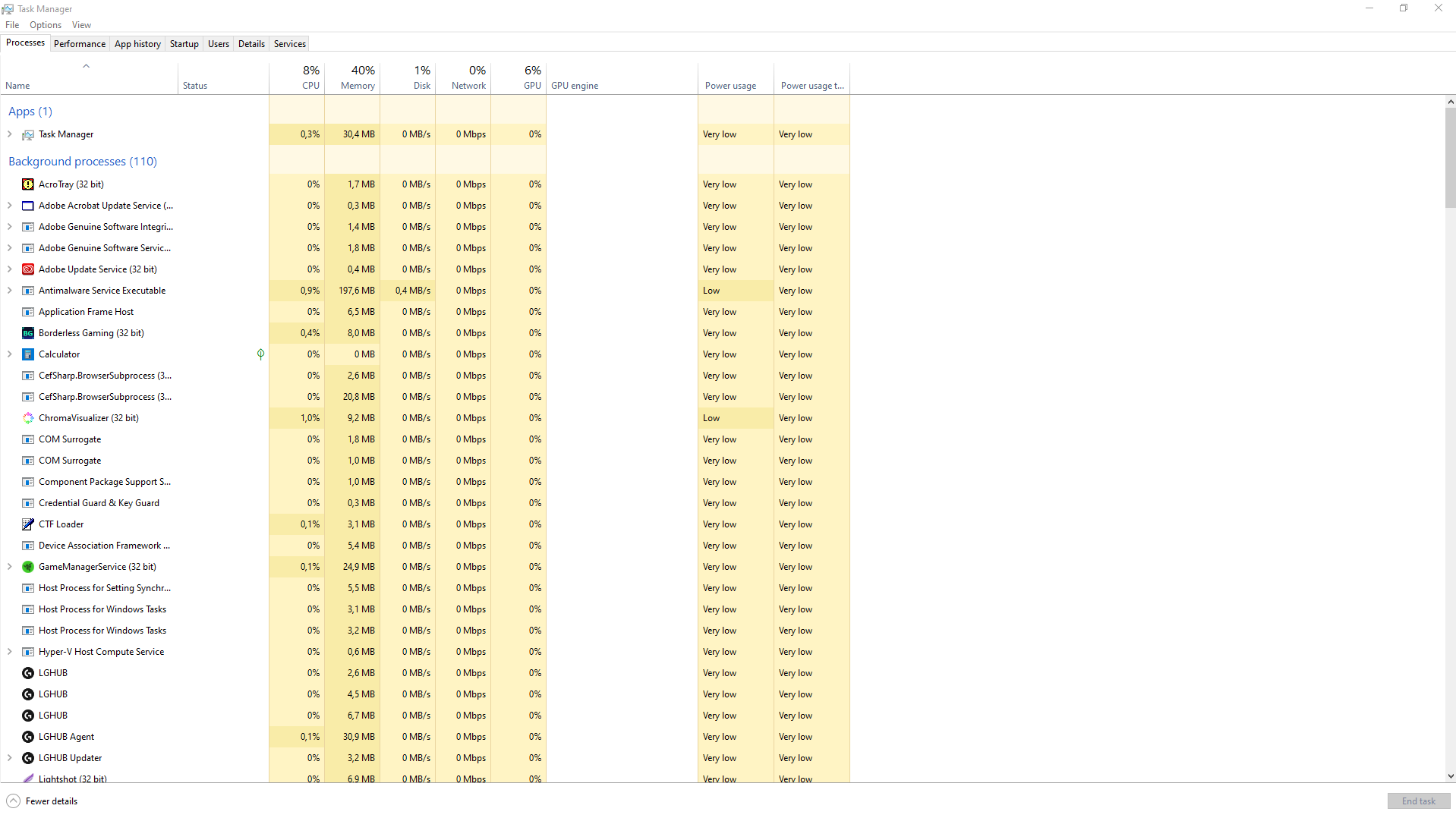Click the AcroTray process icon
The height and width of the screenshot is (818, 1456).
point(28,184)
